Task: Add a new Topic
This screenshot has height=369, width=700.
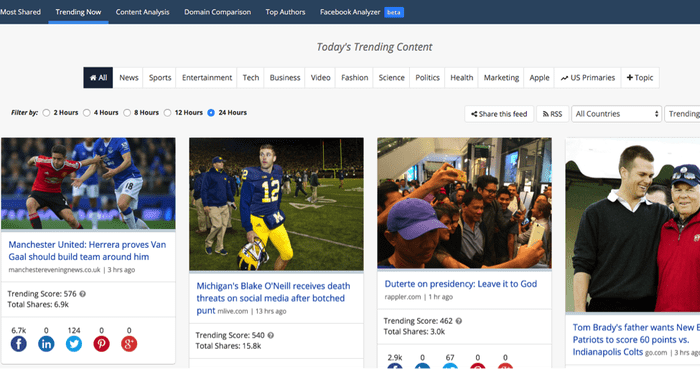Action: 640,78
